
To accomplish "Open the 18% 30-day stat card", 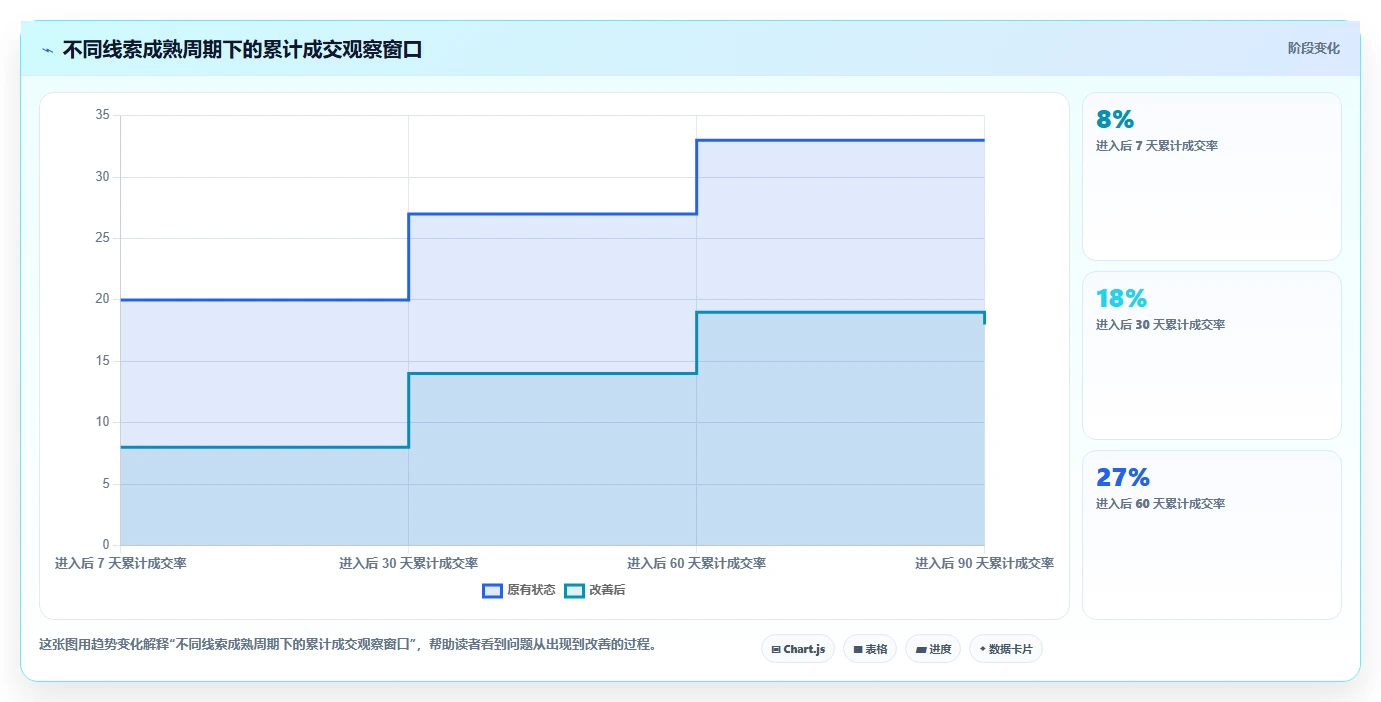I will (1212, 355).
